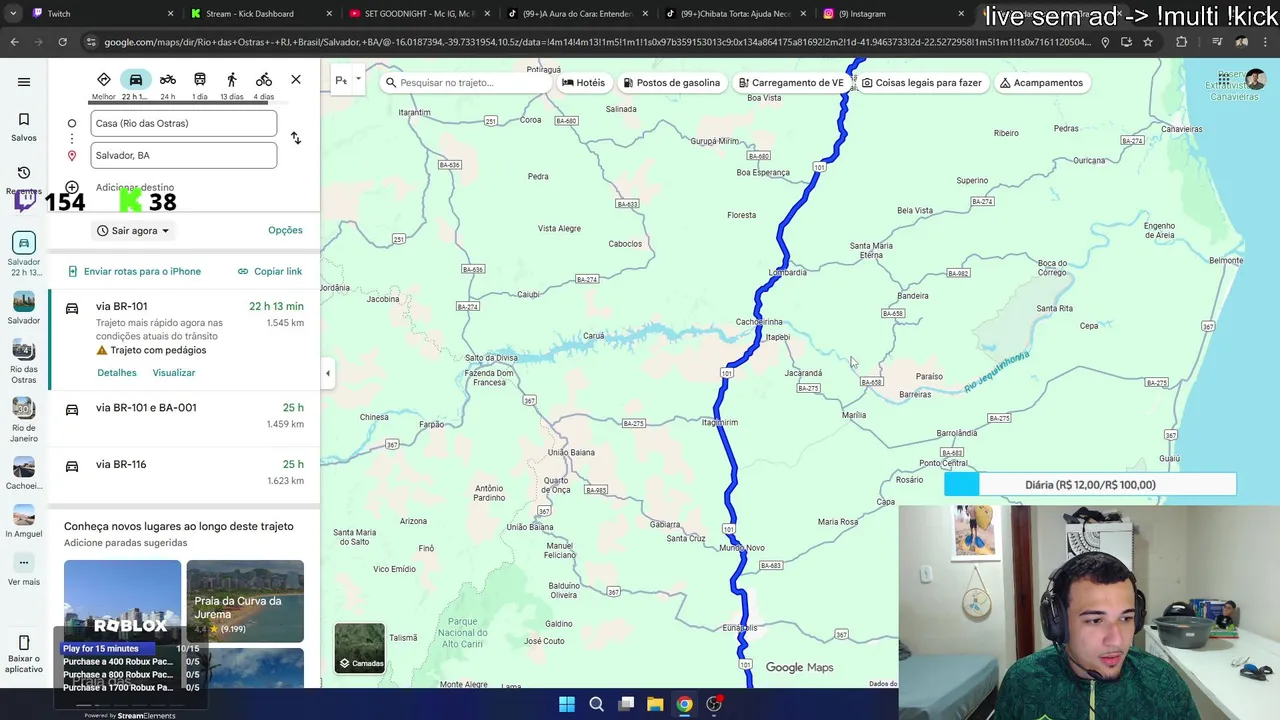Open the Windows Start menu

click(x=567, y=704)
